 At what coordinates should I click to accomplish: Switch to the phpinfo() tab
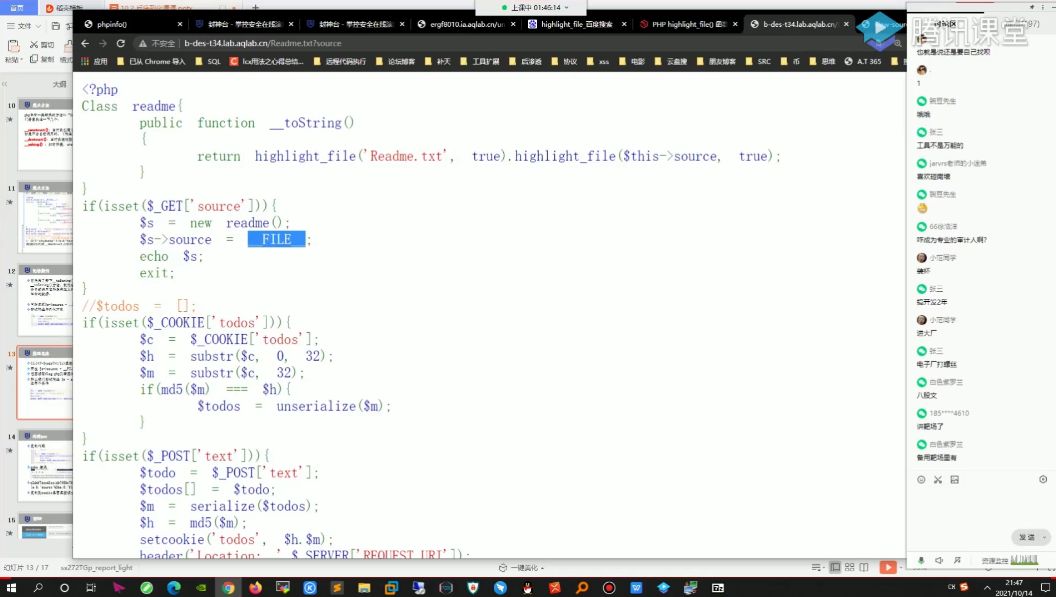coord(112,24)
